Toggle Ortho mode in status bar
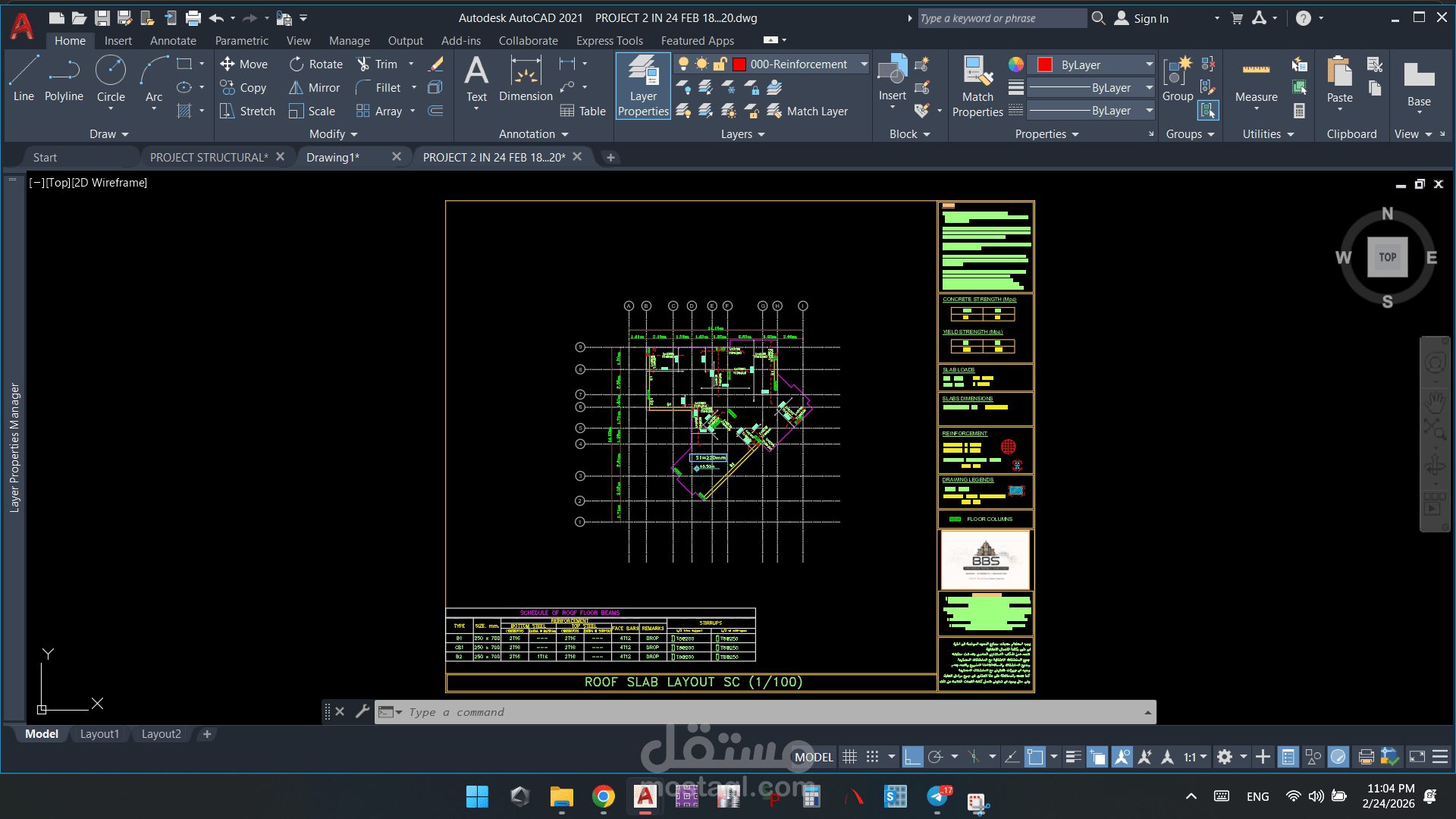The height and width of the screenshot is (819, 1456). [912, 757]
